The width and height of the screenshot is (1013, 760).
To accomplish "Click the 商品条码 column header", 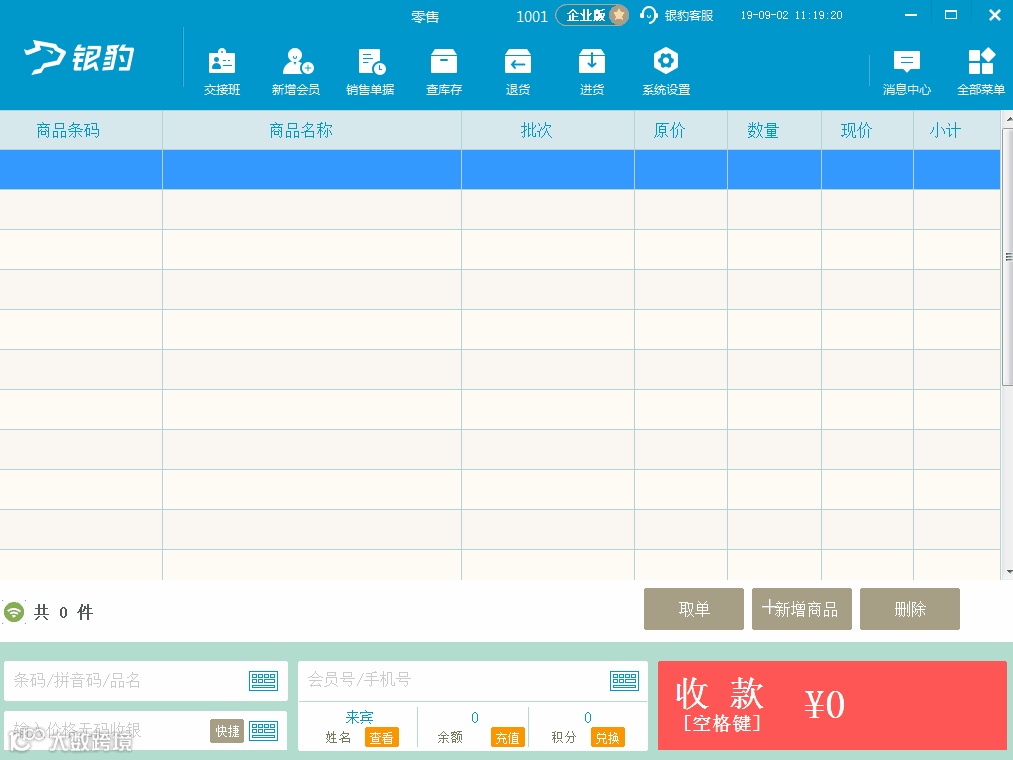I will pyautogui.click(x=81, y=130).
